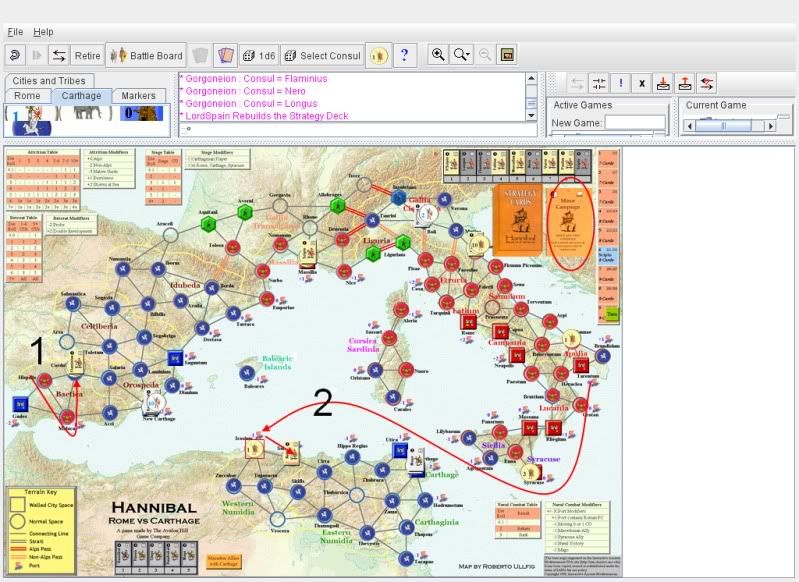Click the gold coin toolbar icon

[x=379, y=55]
